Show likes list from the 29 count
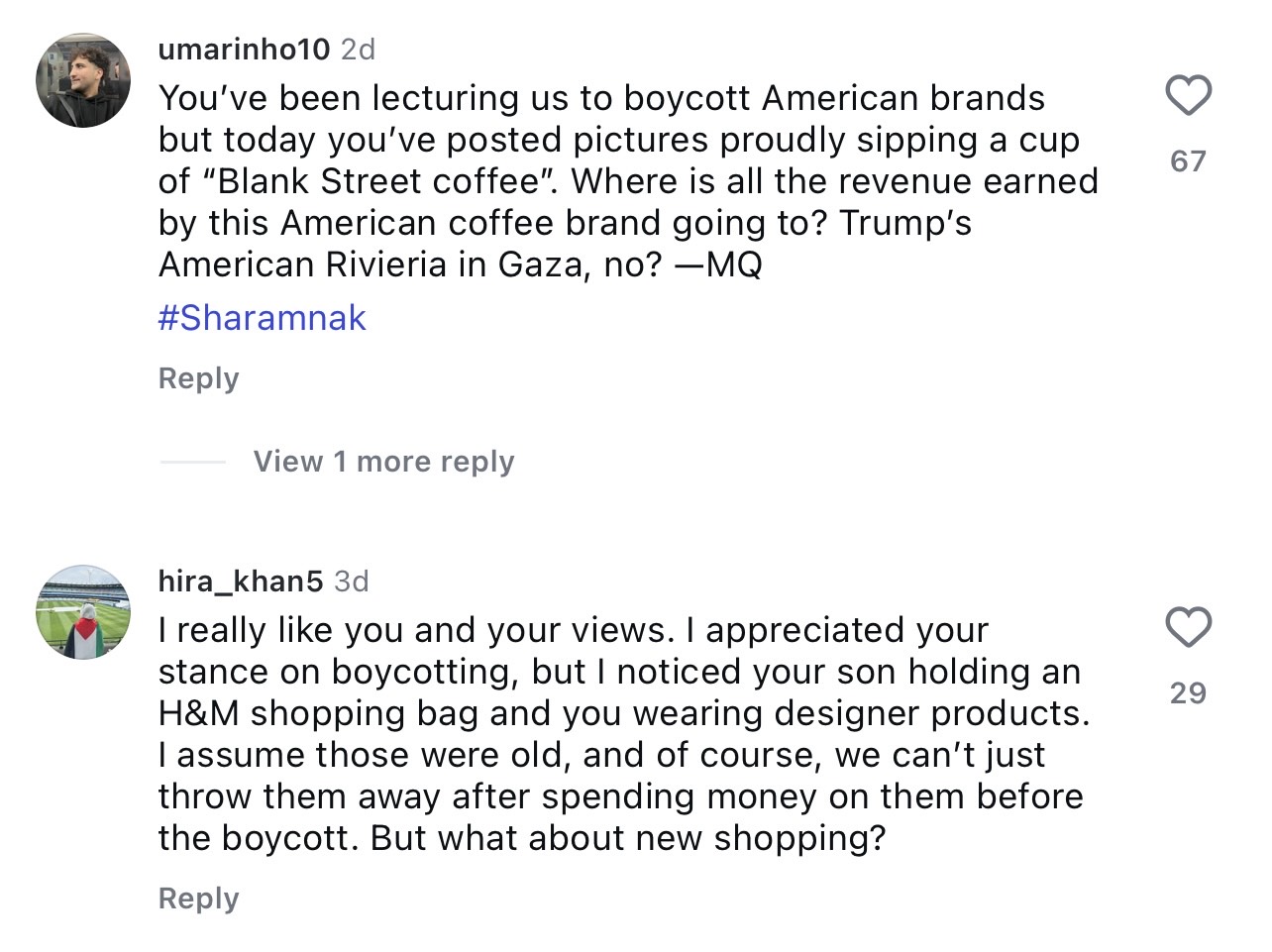Image resolution: width=1272 pixels, height=952 pixels. pyautogui.click(x=1188, y=693)
